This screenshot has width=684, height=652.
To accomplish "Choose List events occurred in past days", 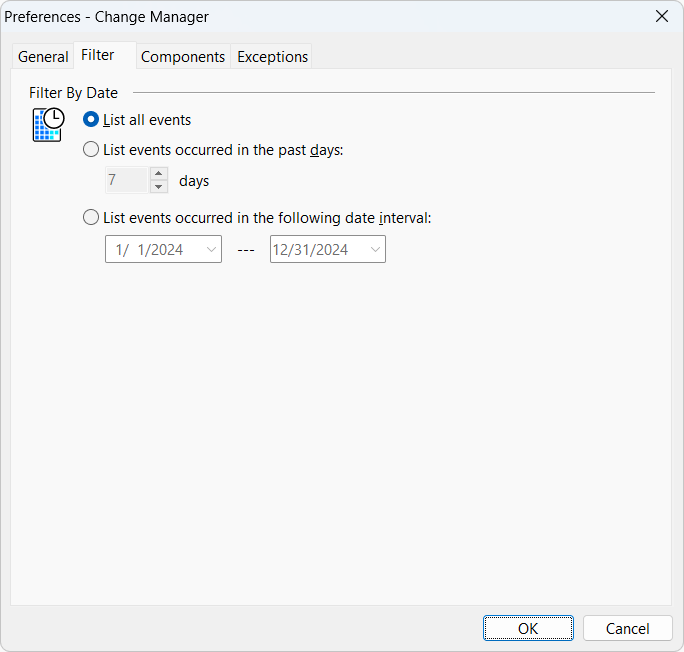I will click(92, 150).
